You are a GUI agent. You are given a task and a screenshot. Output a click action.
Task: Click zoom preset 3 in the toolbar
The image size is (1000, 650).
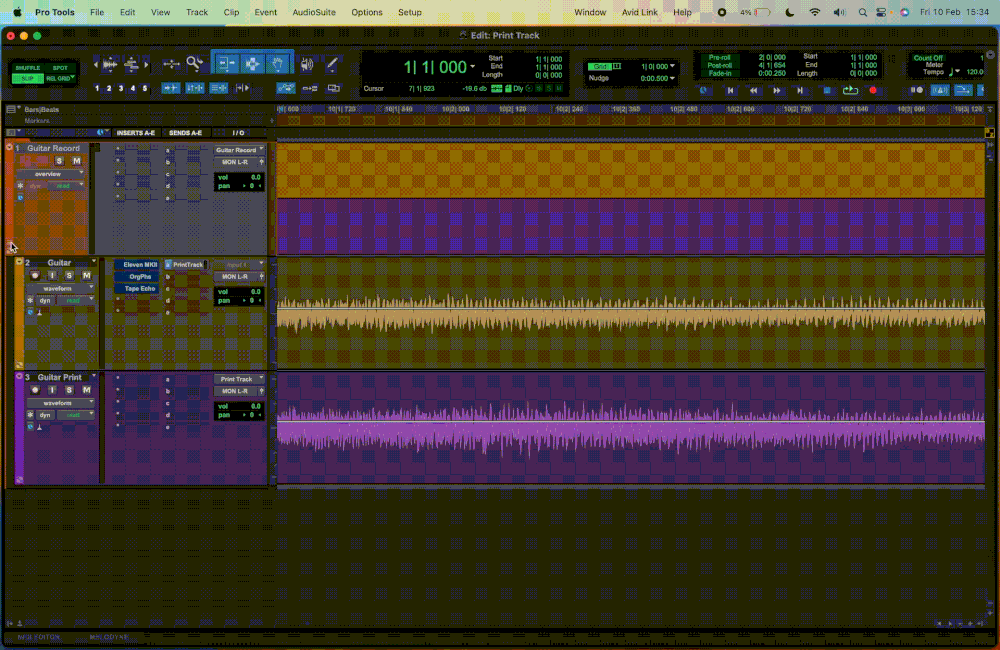point(121,88)
